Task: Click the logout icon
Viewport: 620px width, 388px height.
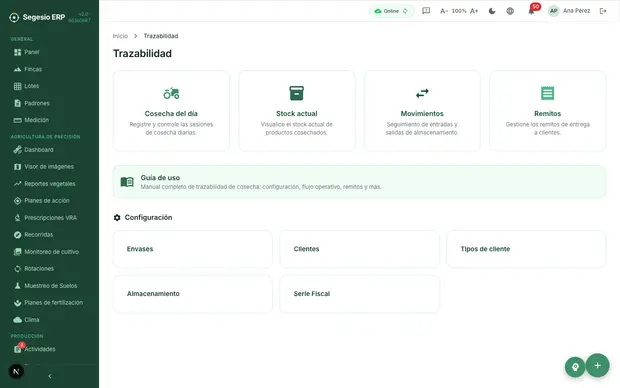Action: click(603, 11)
